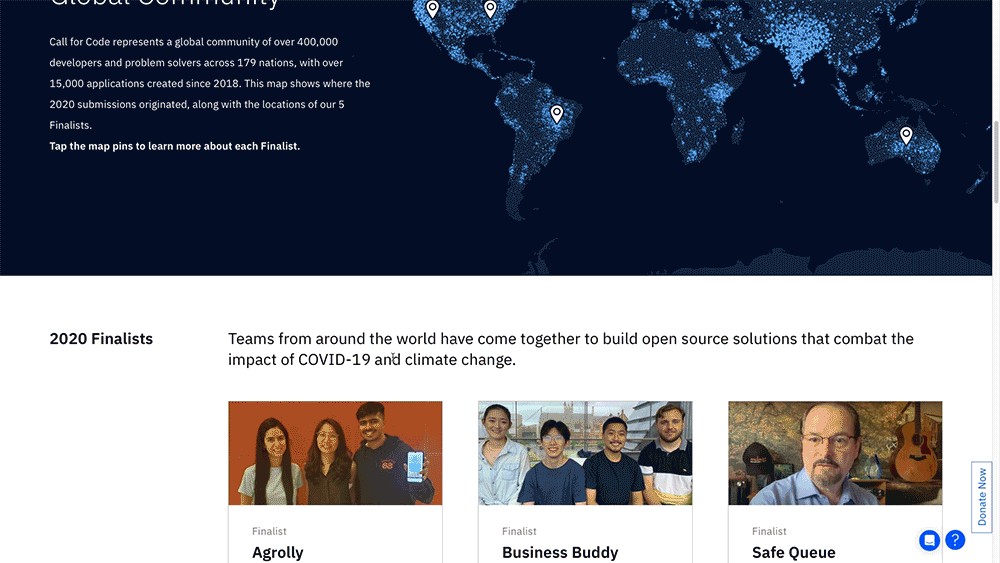Image resolution: width=1000 pixels, height=563 pixels.
Task: Select the map pin located in Brazil
Action: pos(557,114)
